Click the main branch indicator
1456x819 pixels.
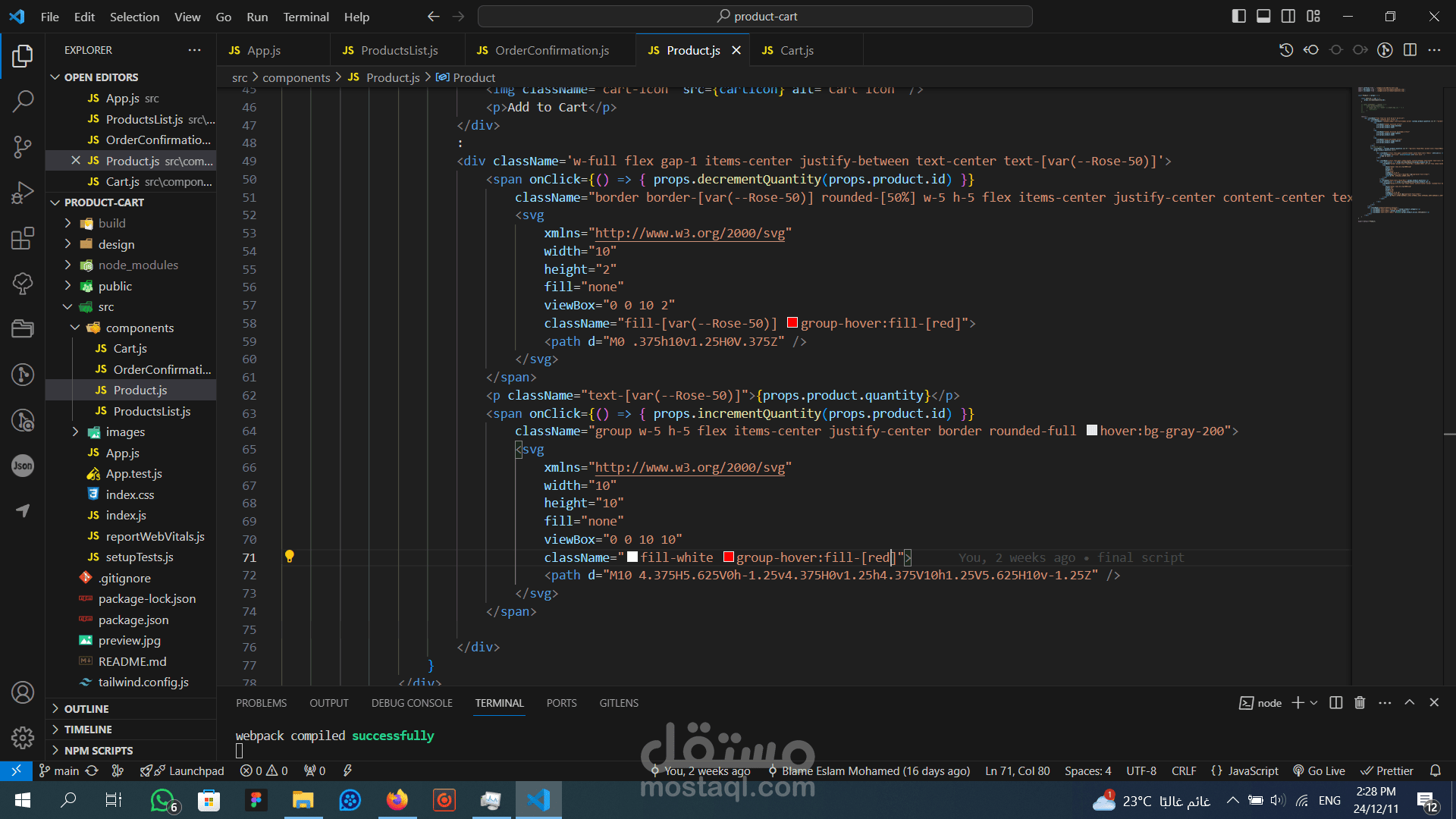click(x=59, y=770)
